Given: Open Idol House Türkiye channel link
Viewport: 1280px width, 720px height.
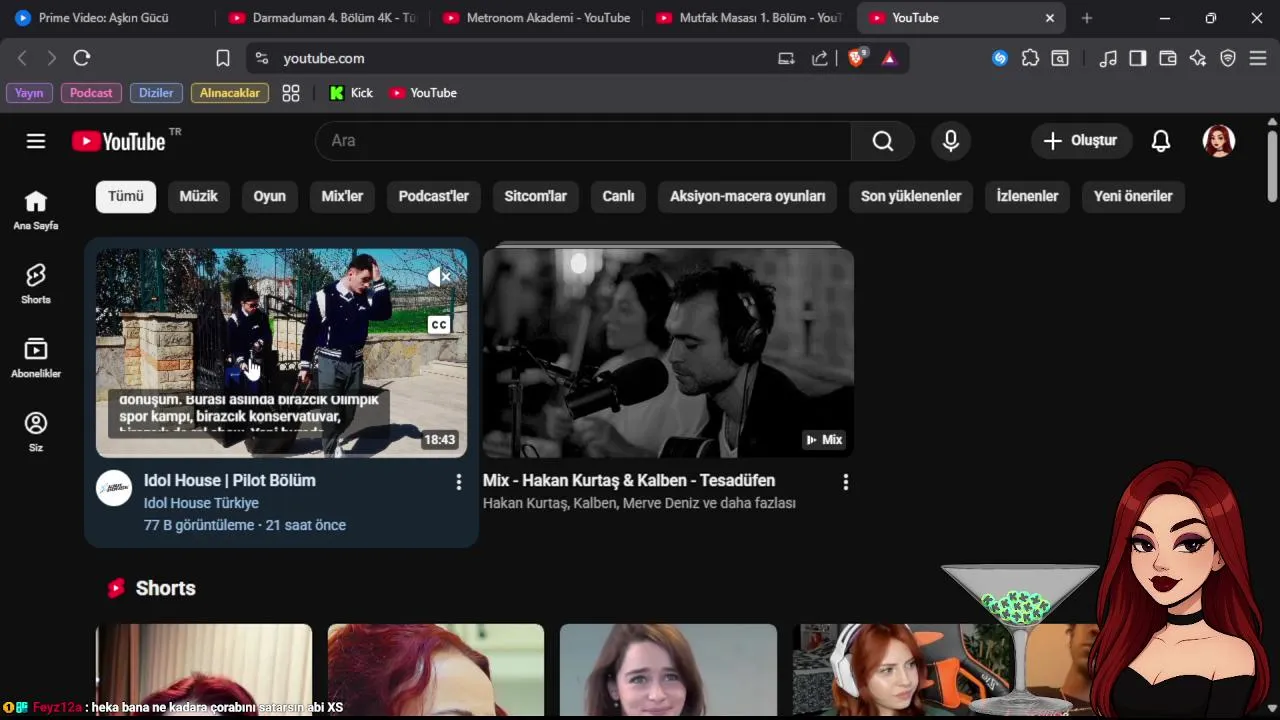Looking at the screenshot, I should [x=201, y=503].
